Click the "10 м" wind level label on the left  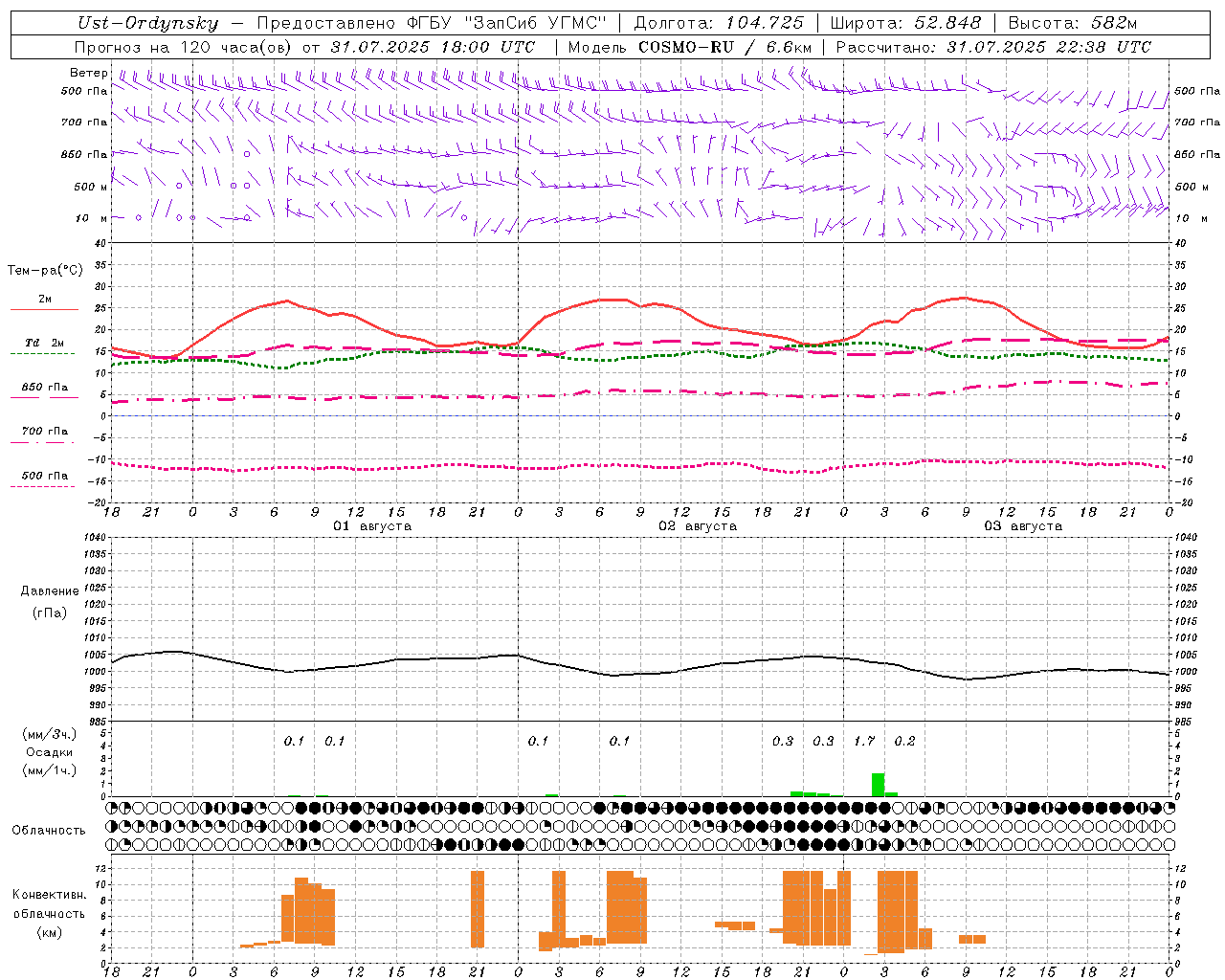tap(92, 218)
